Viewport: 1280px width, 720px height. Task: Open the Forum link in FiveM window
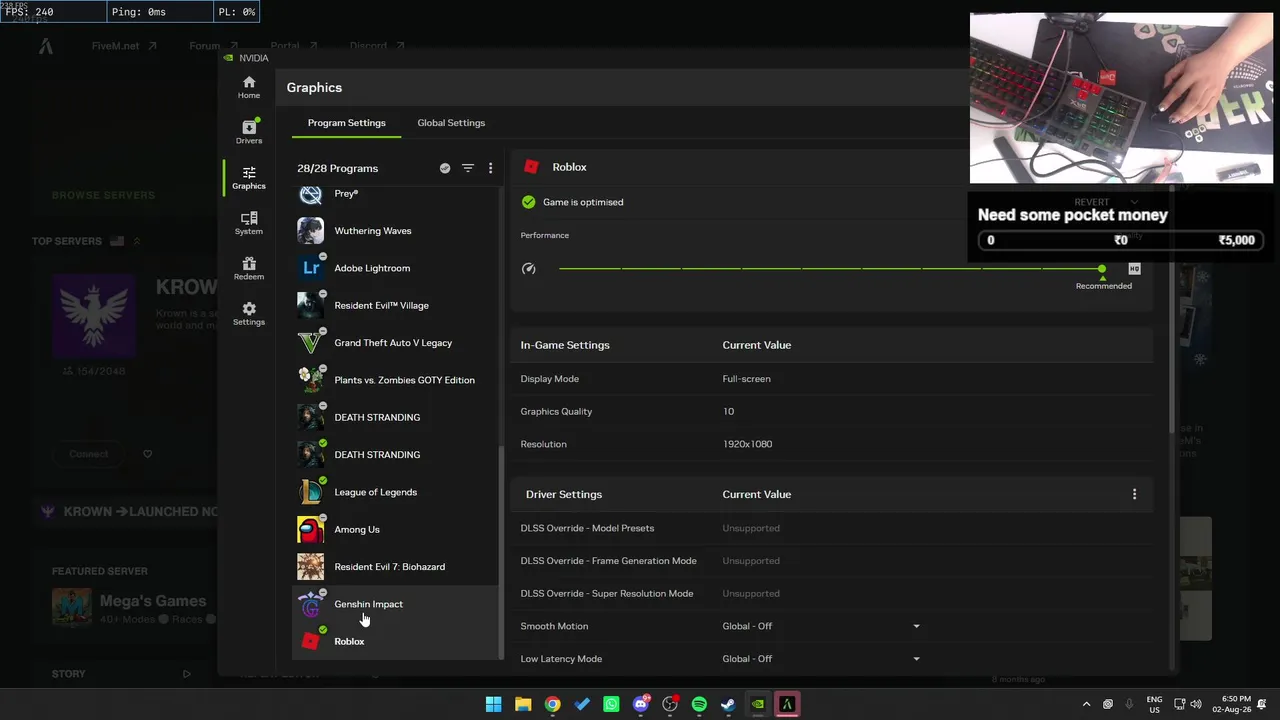coord(213,46)
